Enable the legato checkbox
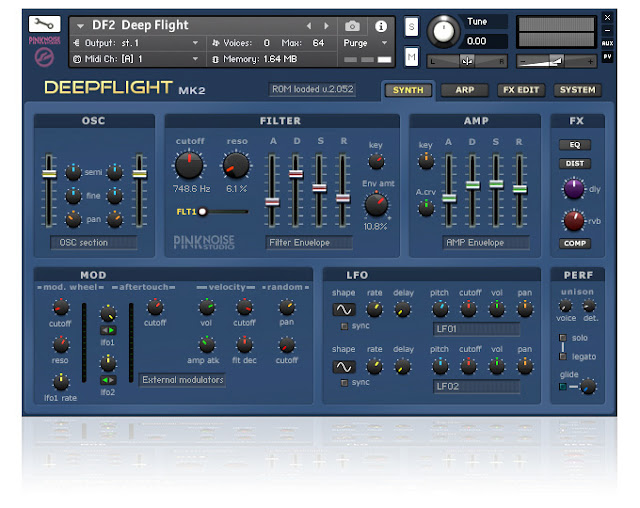Viewport: 640px width, 508px height. (563, 356)
